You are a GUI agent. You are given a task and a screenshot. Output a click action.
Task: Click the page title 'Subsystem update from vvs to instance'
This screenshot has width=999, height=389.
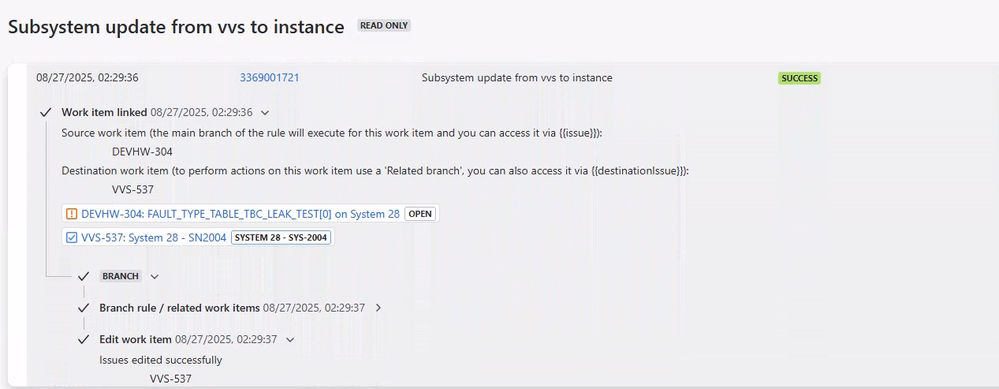point(176,27)
